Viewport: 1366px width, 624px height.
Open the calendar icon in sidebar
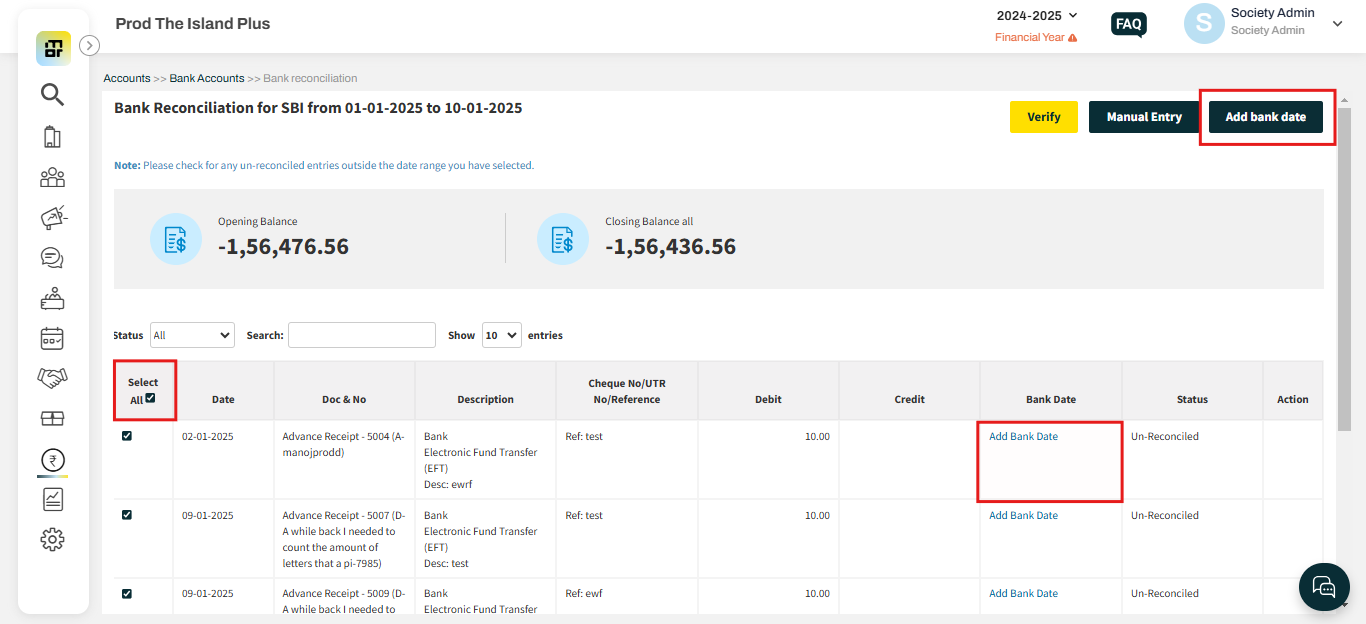point(52,338)
